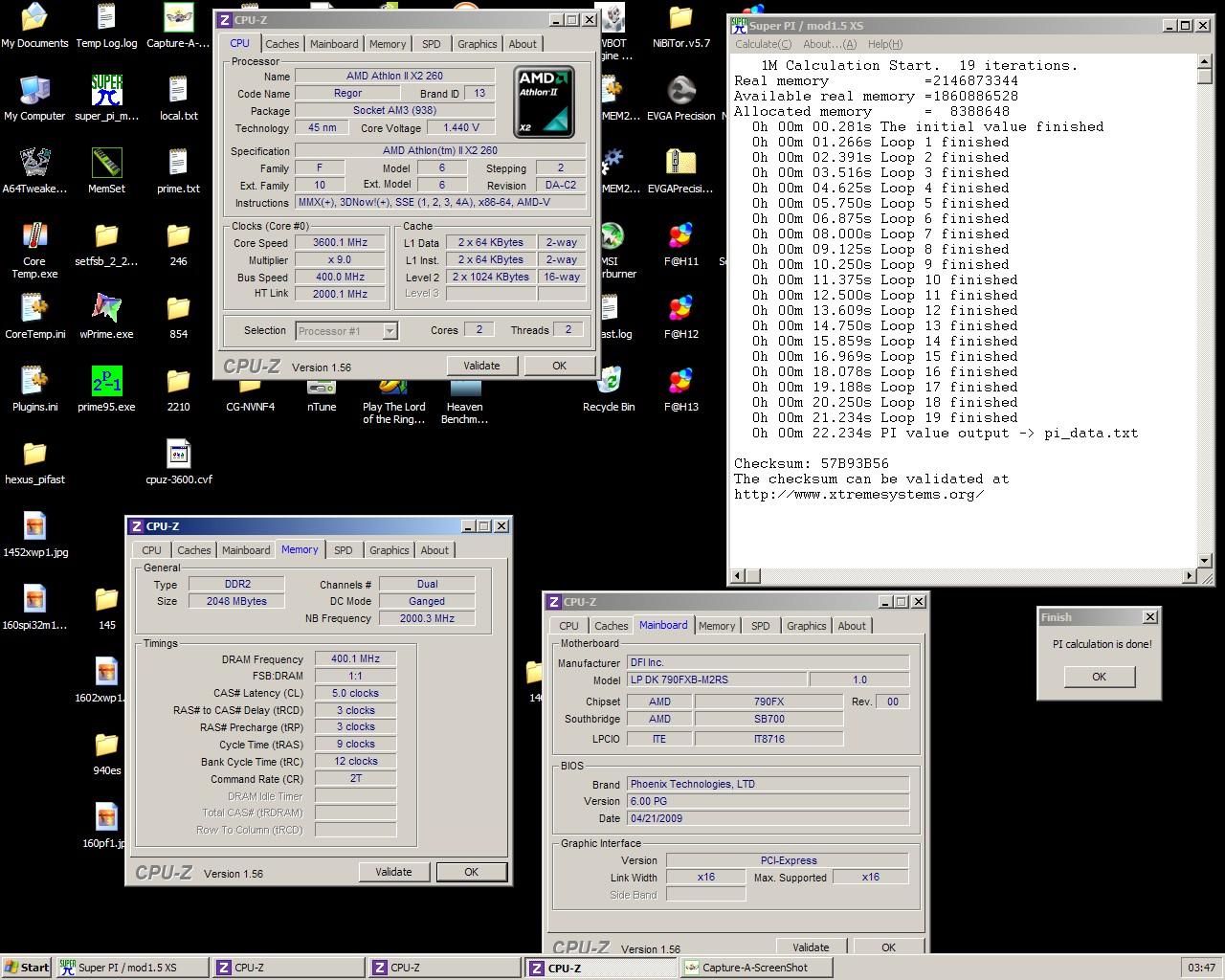
Task: Open CoreTemp.ini file icon
Action: click(x=34, y=317)
